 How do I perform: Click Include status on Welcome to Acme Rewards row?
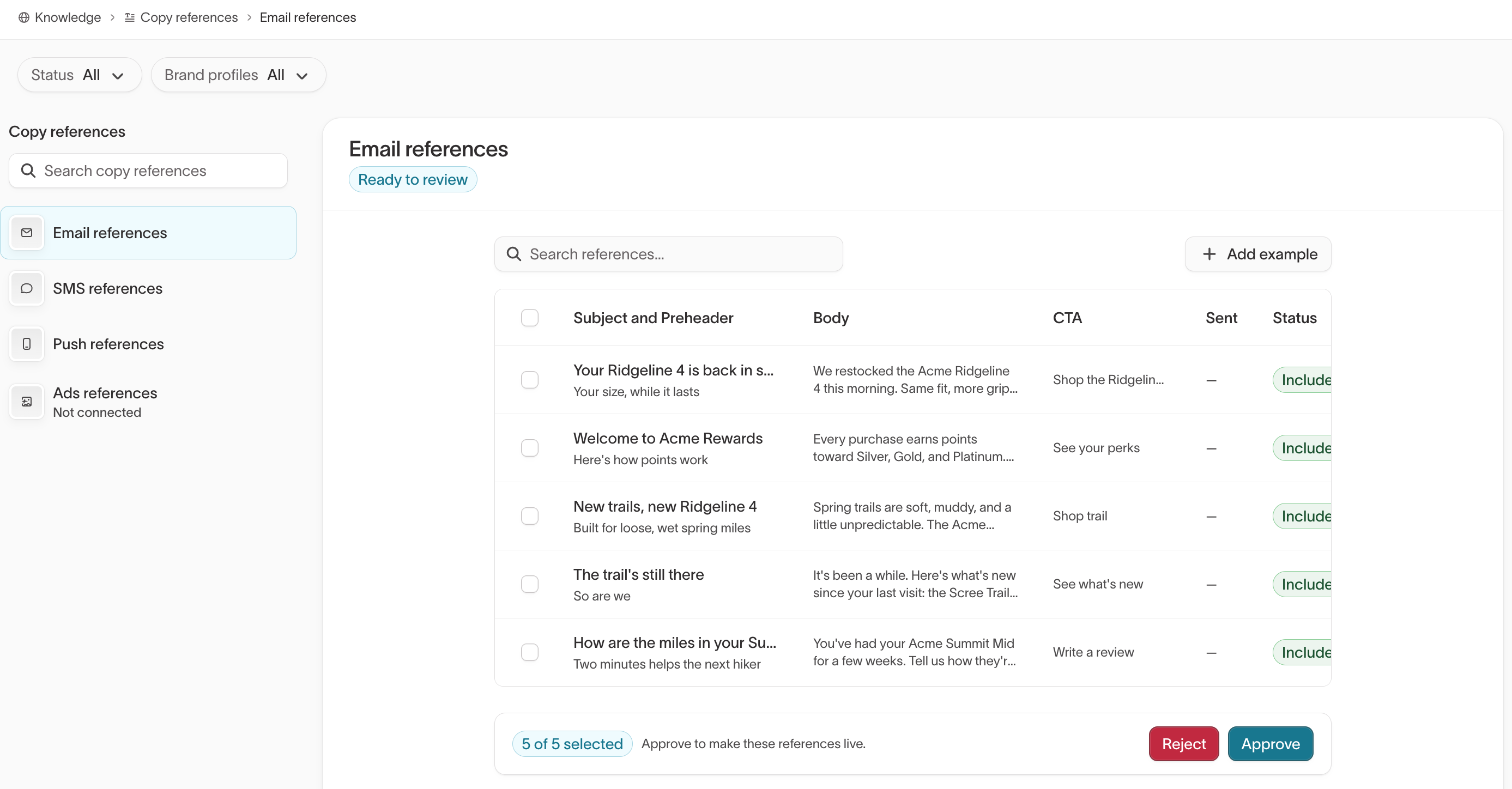coord(1303,448)
